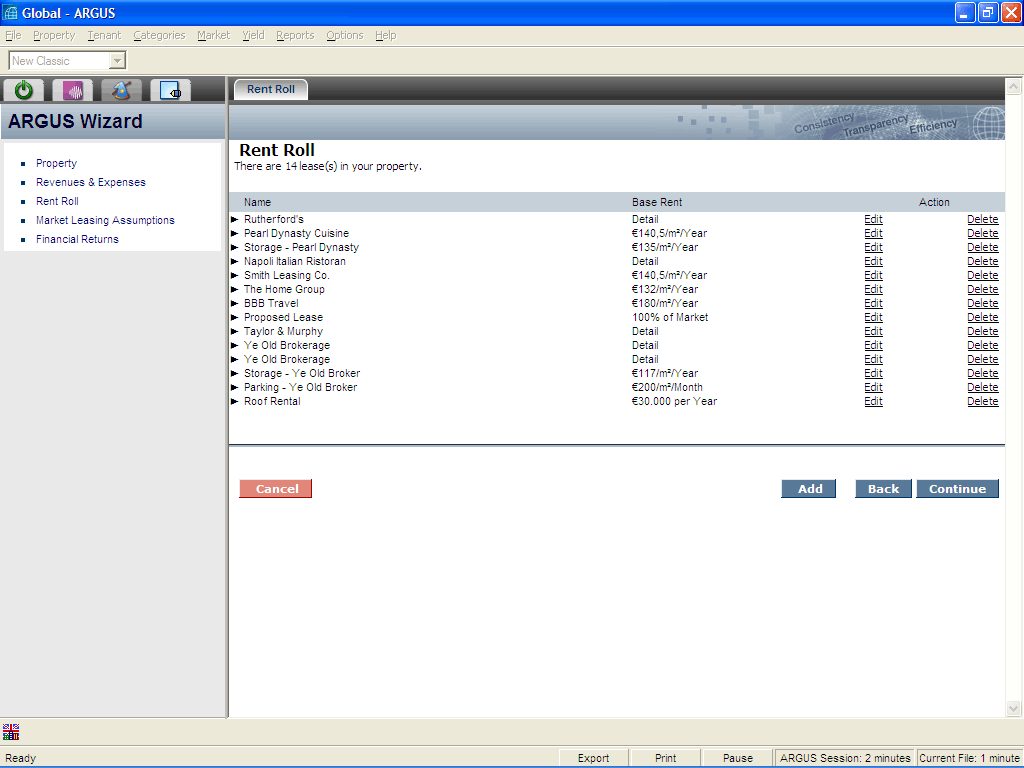Viewport: 1024px width, 768px height.
Task: Click the scrollbar up arrow
Action: coord(1013,86)
